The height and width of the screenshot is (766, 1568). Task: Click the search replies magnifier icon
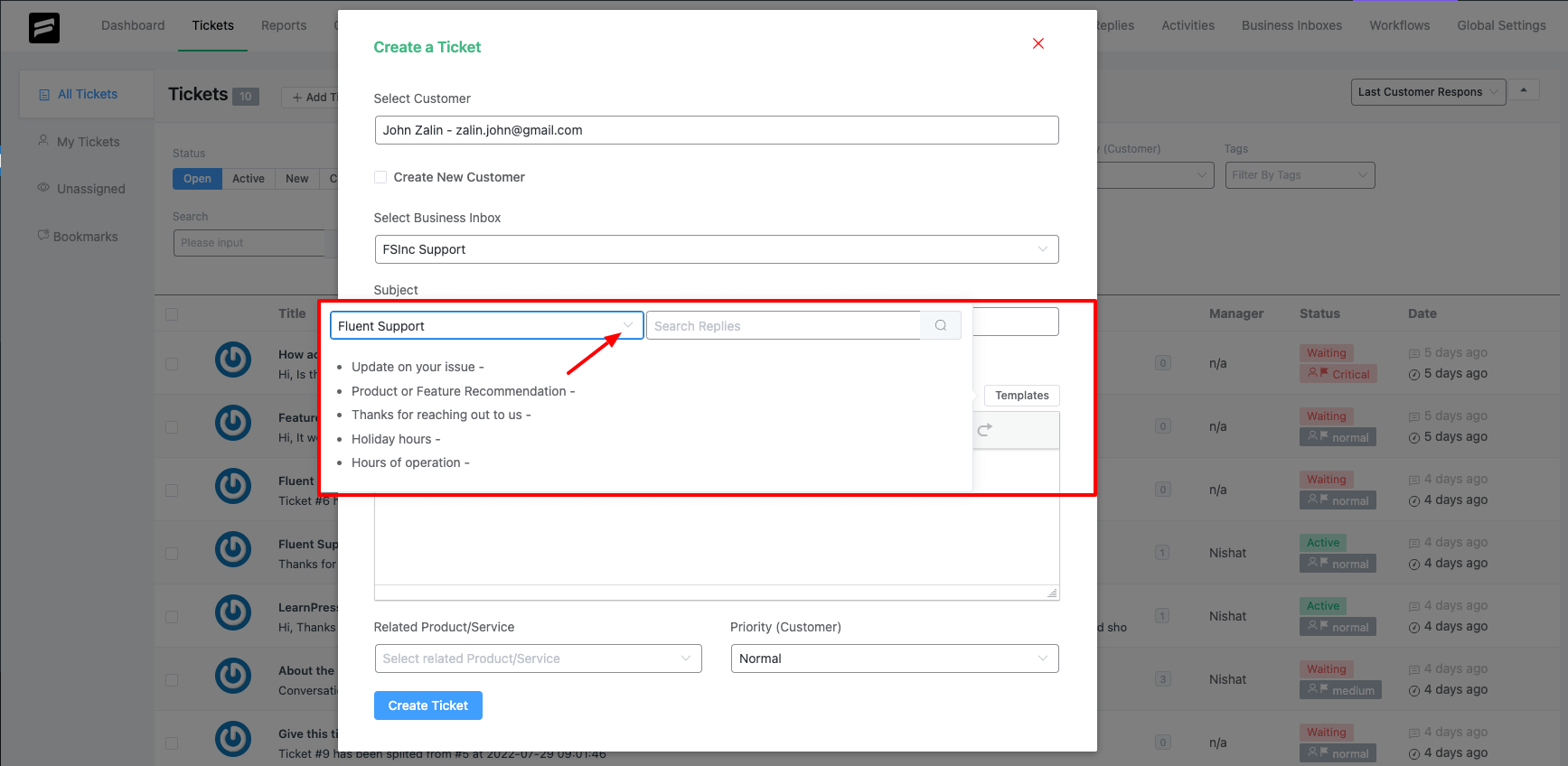941,325
